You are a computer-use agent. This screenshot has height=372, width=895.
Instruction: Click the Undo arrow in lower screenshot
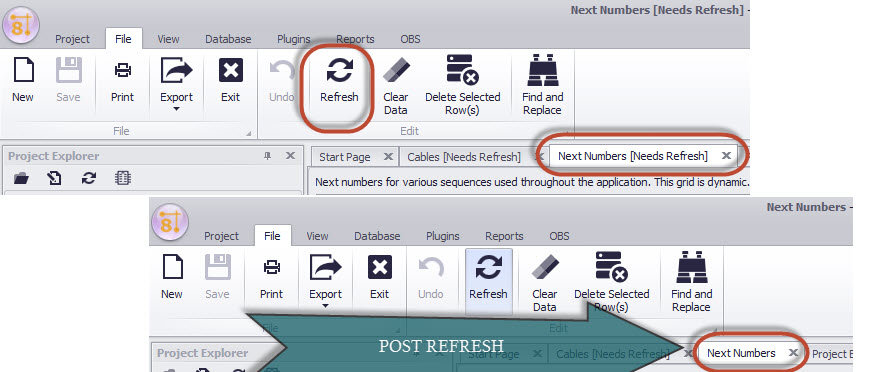[431, 268]
